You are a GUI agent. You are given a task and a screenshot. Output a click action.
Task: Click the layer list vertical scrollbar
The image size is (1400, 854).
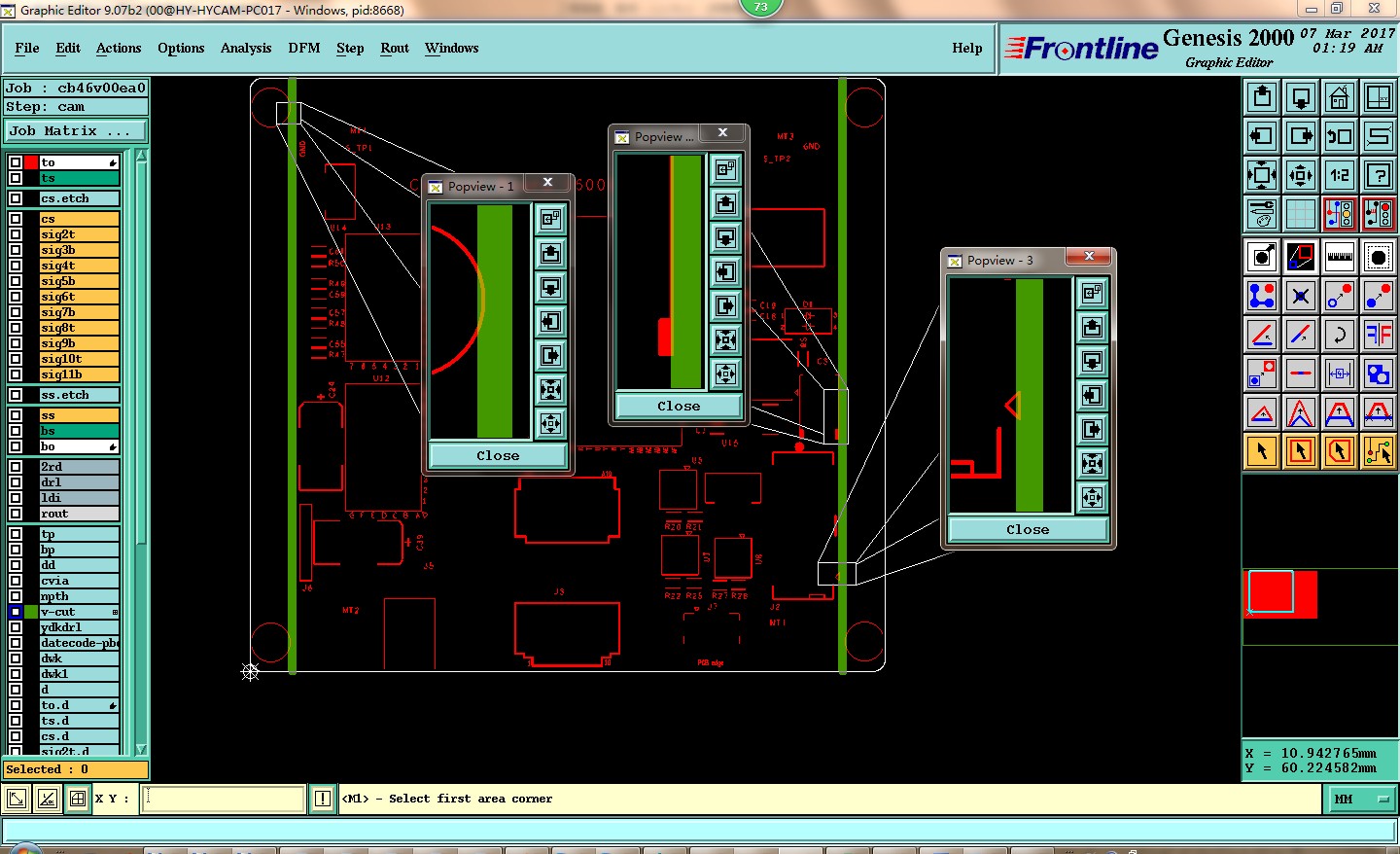[141, 452]
